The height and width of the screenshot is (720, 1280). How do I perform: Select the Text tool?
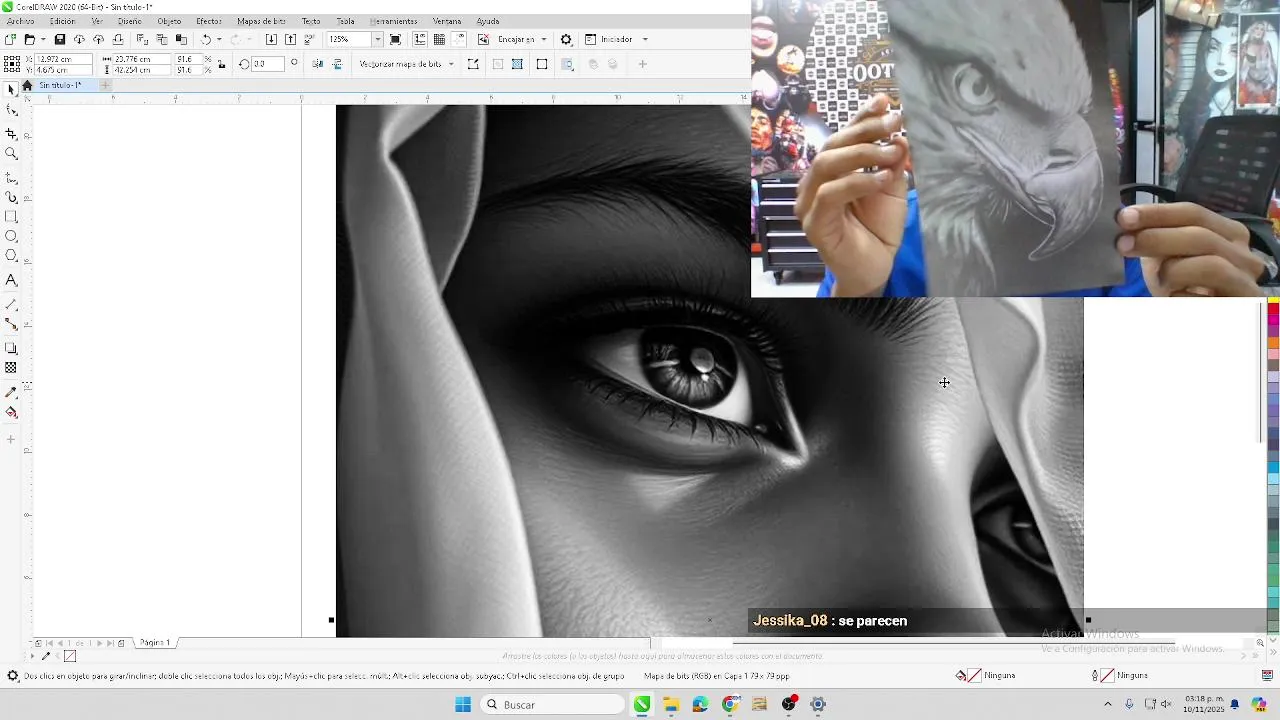pyautogui.click(x=11, y=281)
